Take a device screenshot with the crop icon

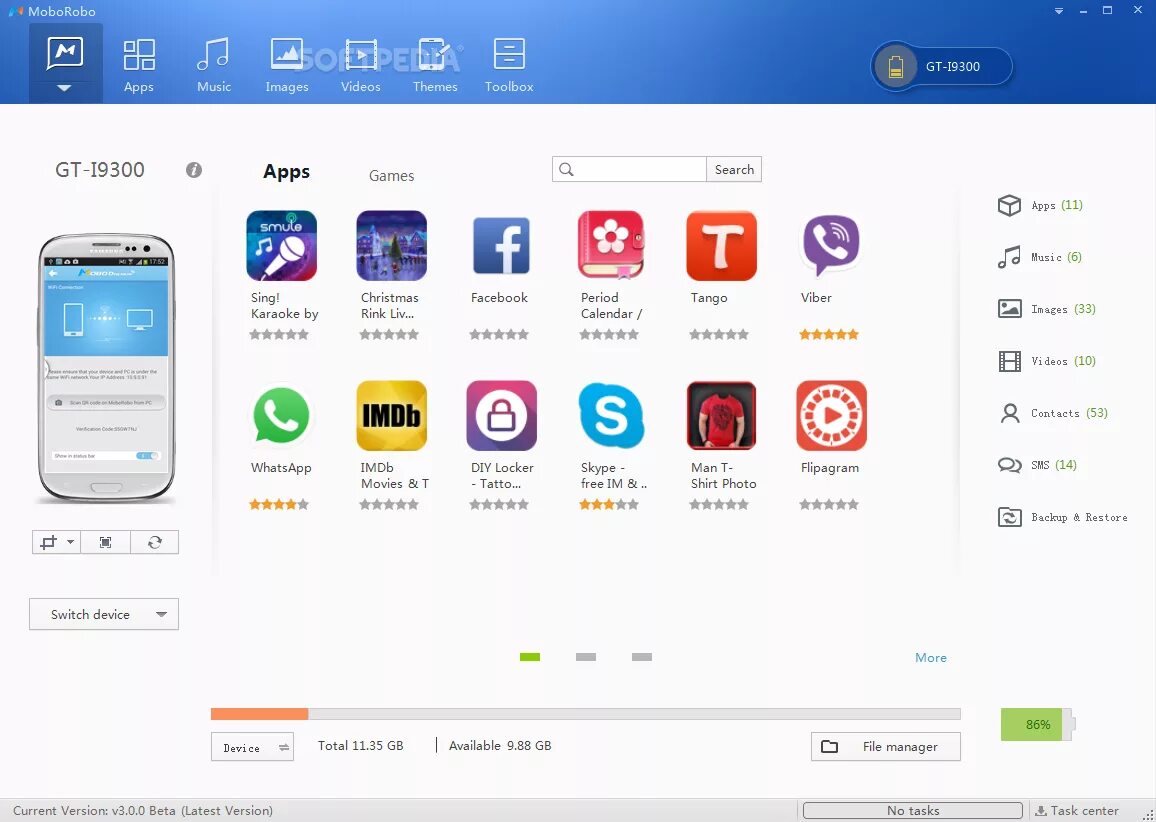point(49,543)
